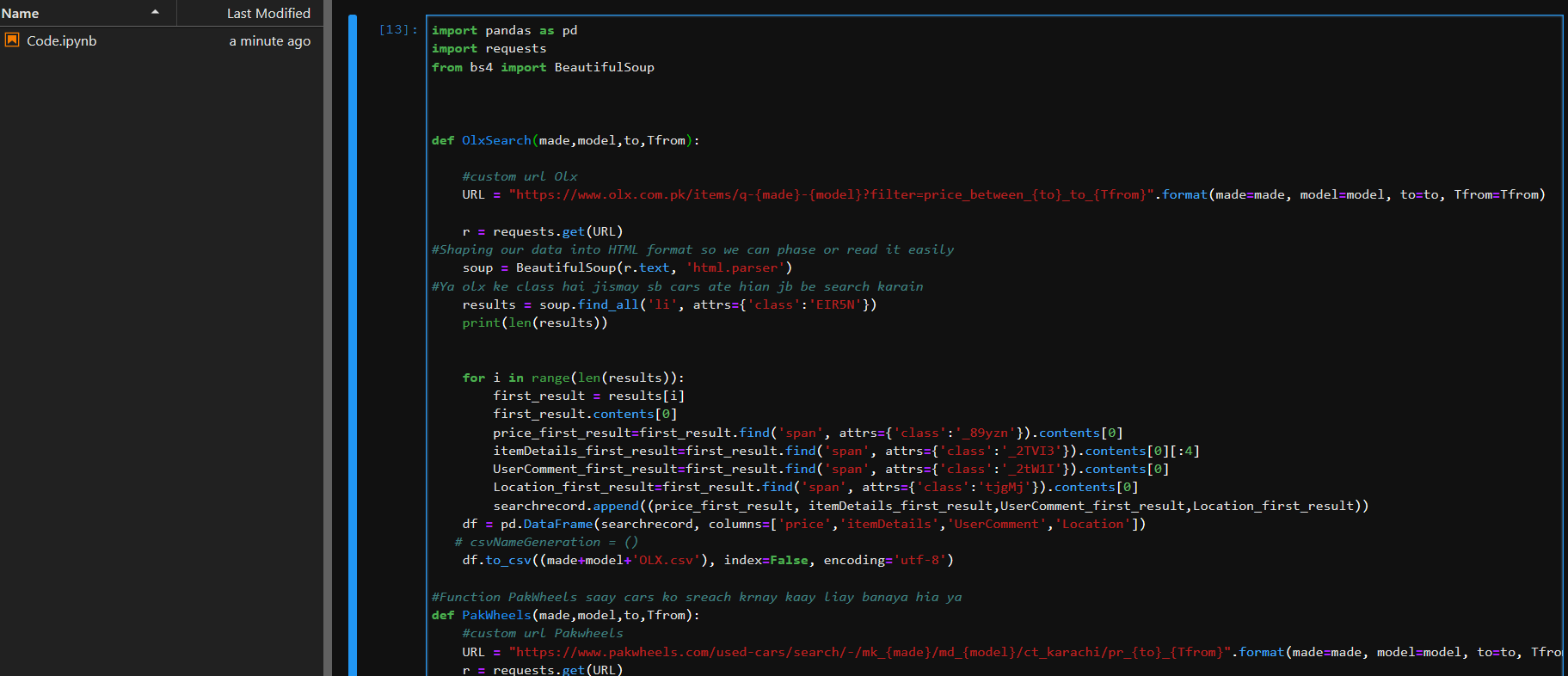Click the '#Shaping our data into HTML' comment
Viewport: 1568px width, 676px height.
(x=693, y=249)
